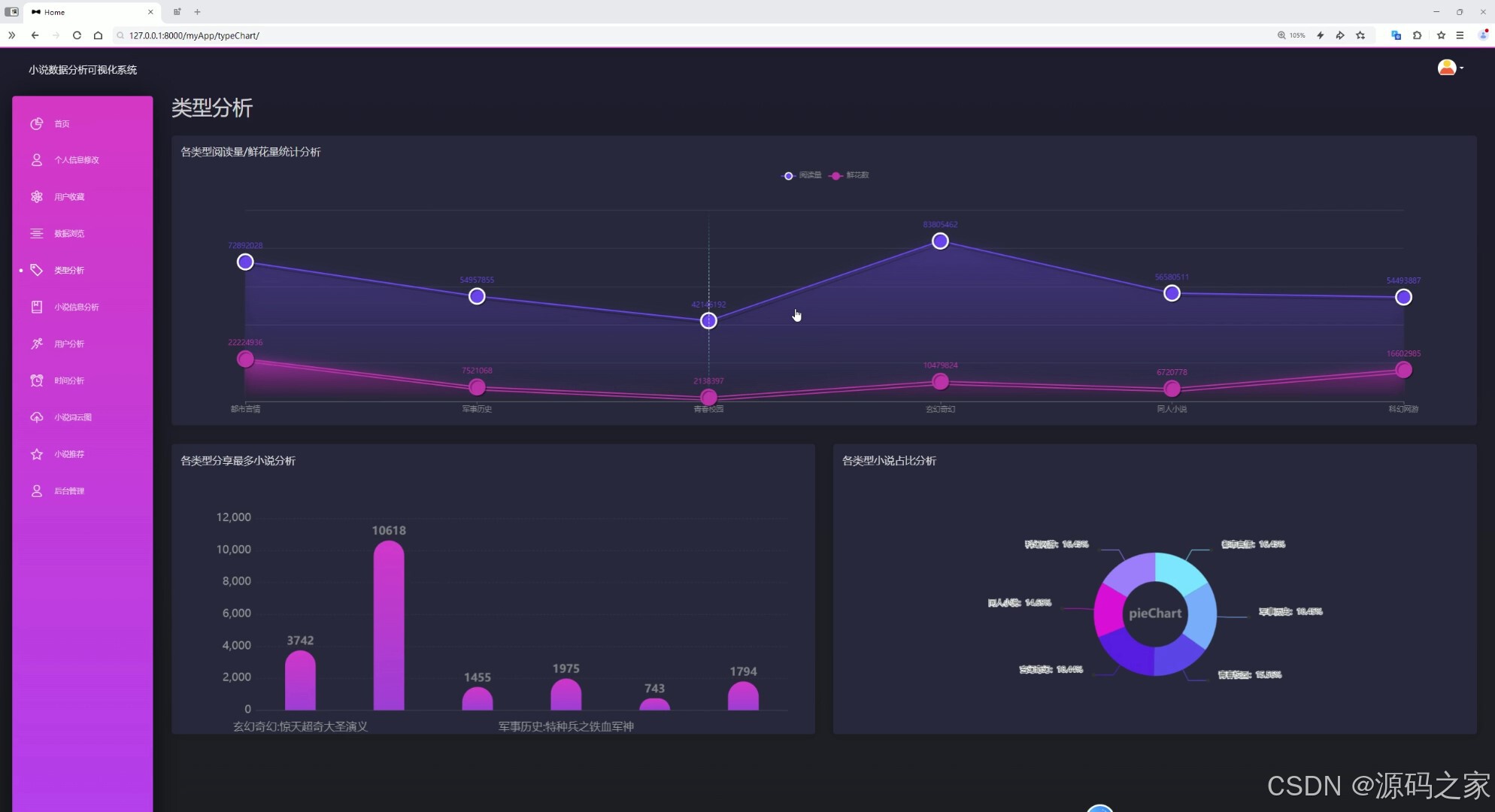Reload the page with refresh button
Image resolution: width=1495 pixels, height=812 pixels.
[x=77, y=35]
